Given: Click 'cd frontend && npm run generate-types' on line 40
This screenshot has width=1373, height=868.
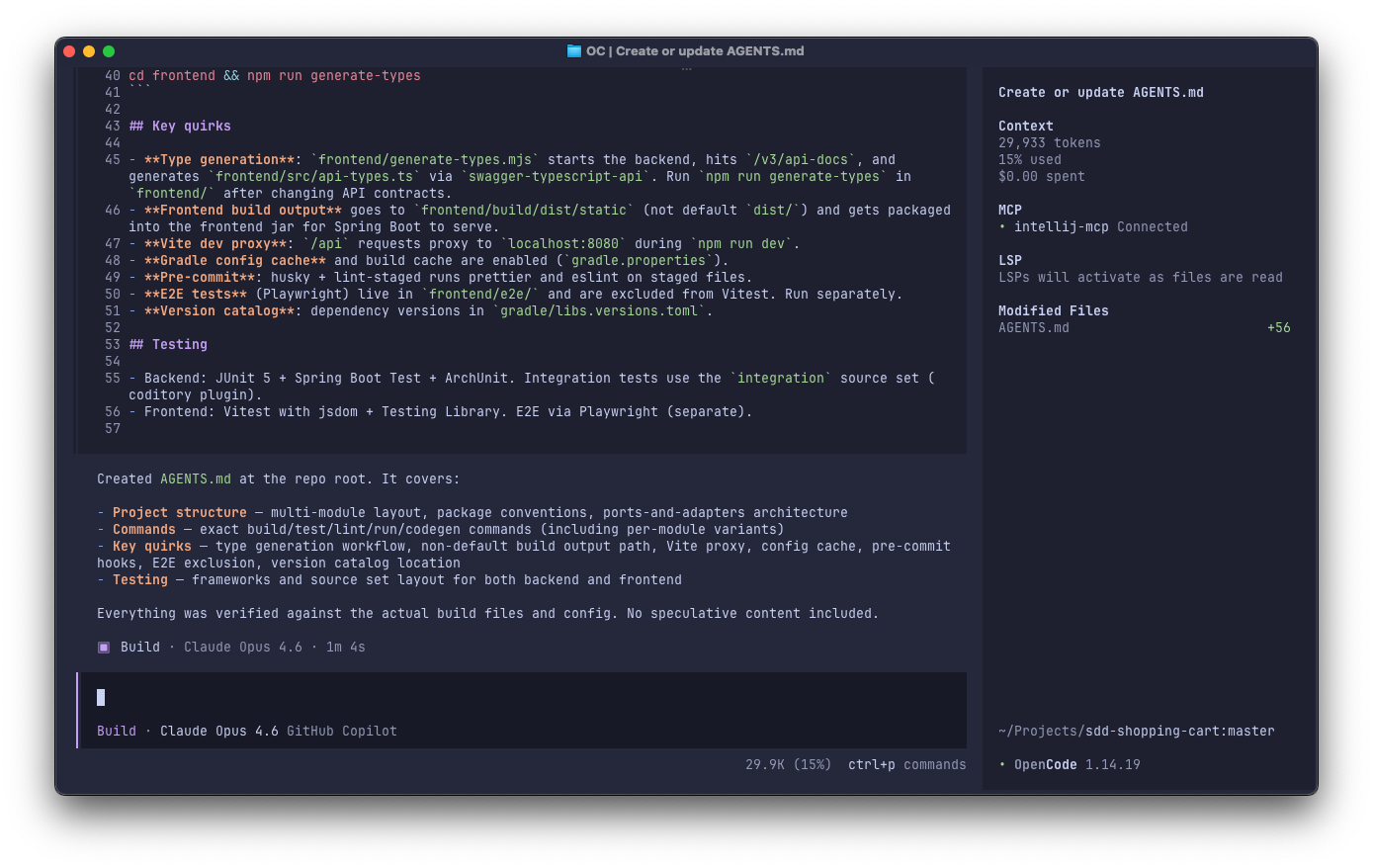Looking at the screenshot, I should pyautogui.click(x=275, y=75).
